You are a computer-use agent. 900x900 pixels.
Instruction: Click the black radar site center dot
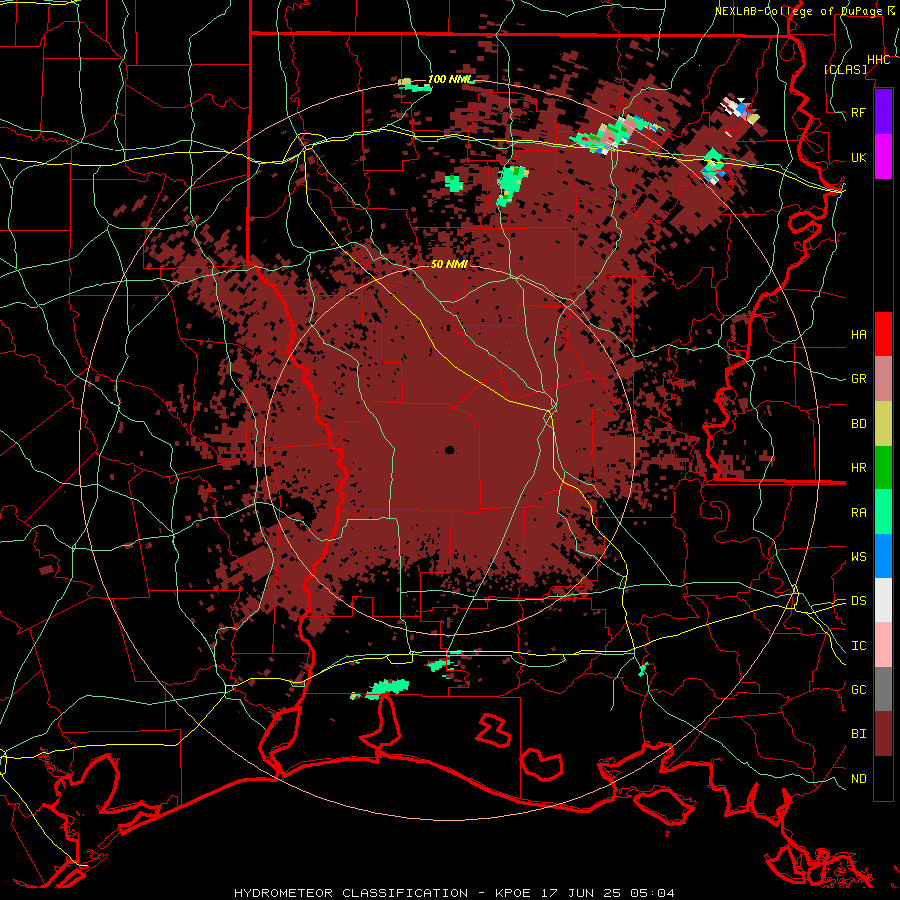tap(449, 451)
